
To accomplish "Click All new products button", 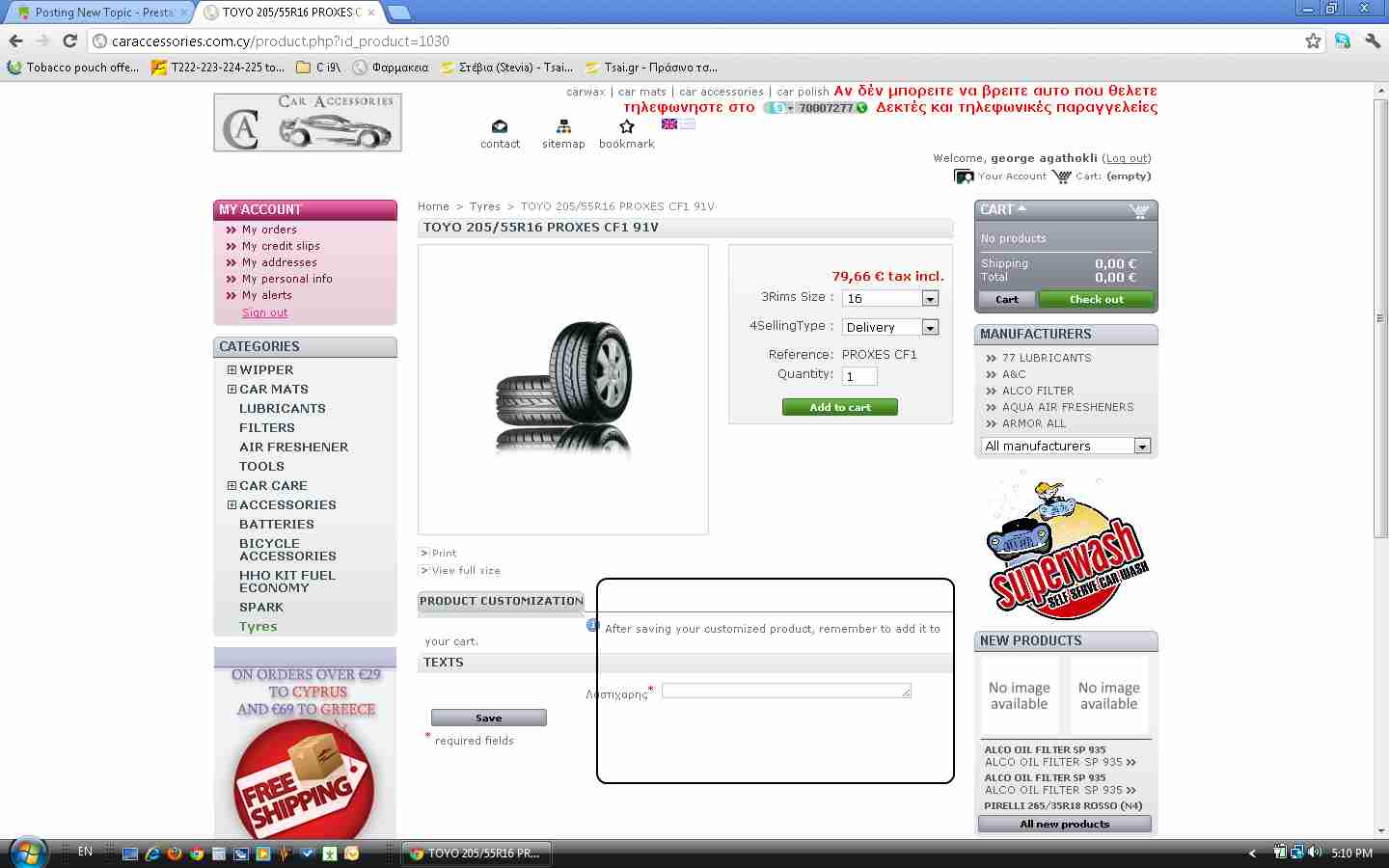I will tap(1065, 824).
